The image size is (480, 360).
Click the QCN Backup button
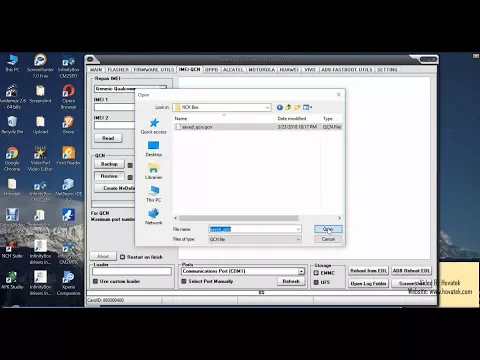pos(109,164)
